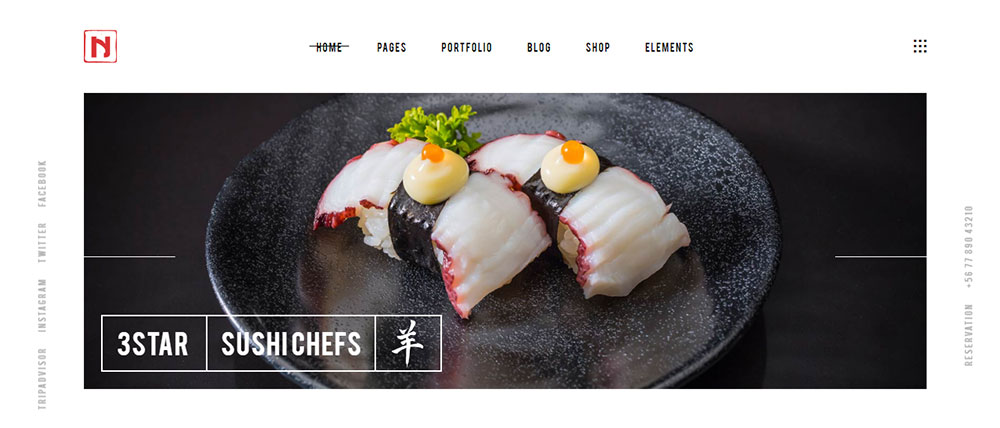Open the Home menu item
The height and width of the screenshot is (428, 1000).
coord(329,47)
